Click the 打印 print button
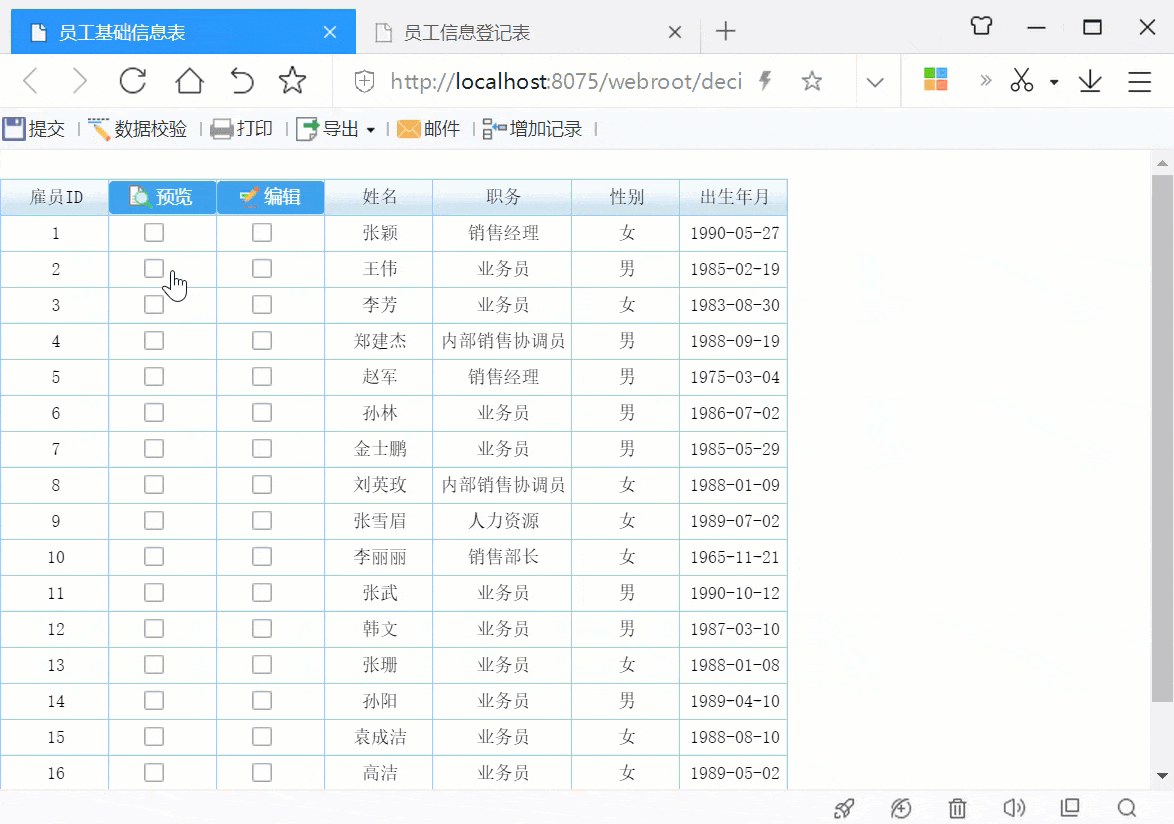The height and width of the screenshot is (824, 1174). point(241,129)
